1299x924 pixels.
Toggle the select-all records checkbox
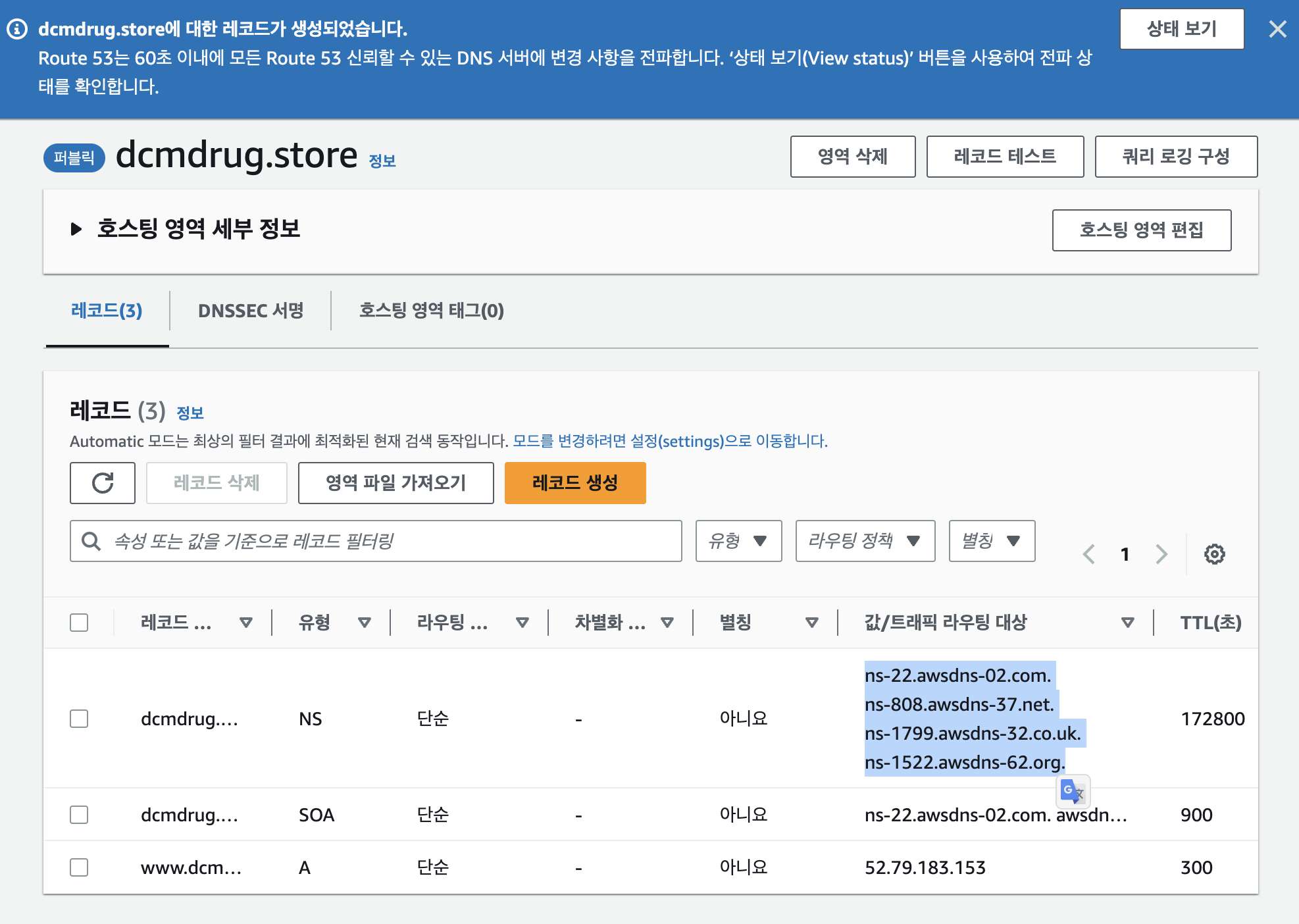tap(79, 623)
